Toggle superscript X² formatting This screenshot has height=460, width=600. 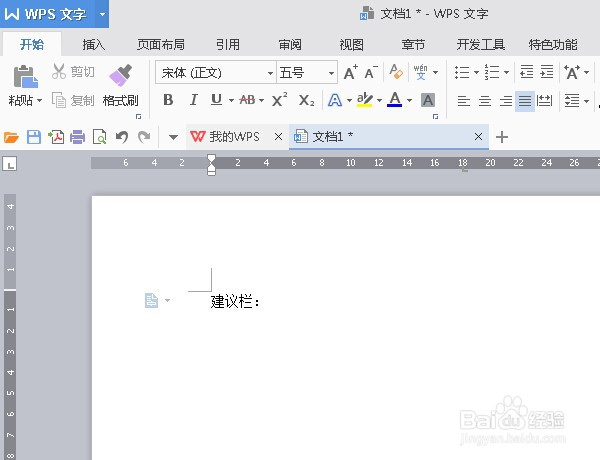point(279,100)
